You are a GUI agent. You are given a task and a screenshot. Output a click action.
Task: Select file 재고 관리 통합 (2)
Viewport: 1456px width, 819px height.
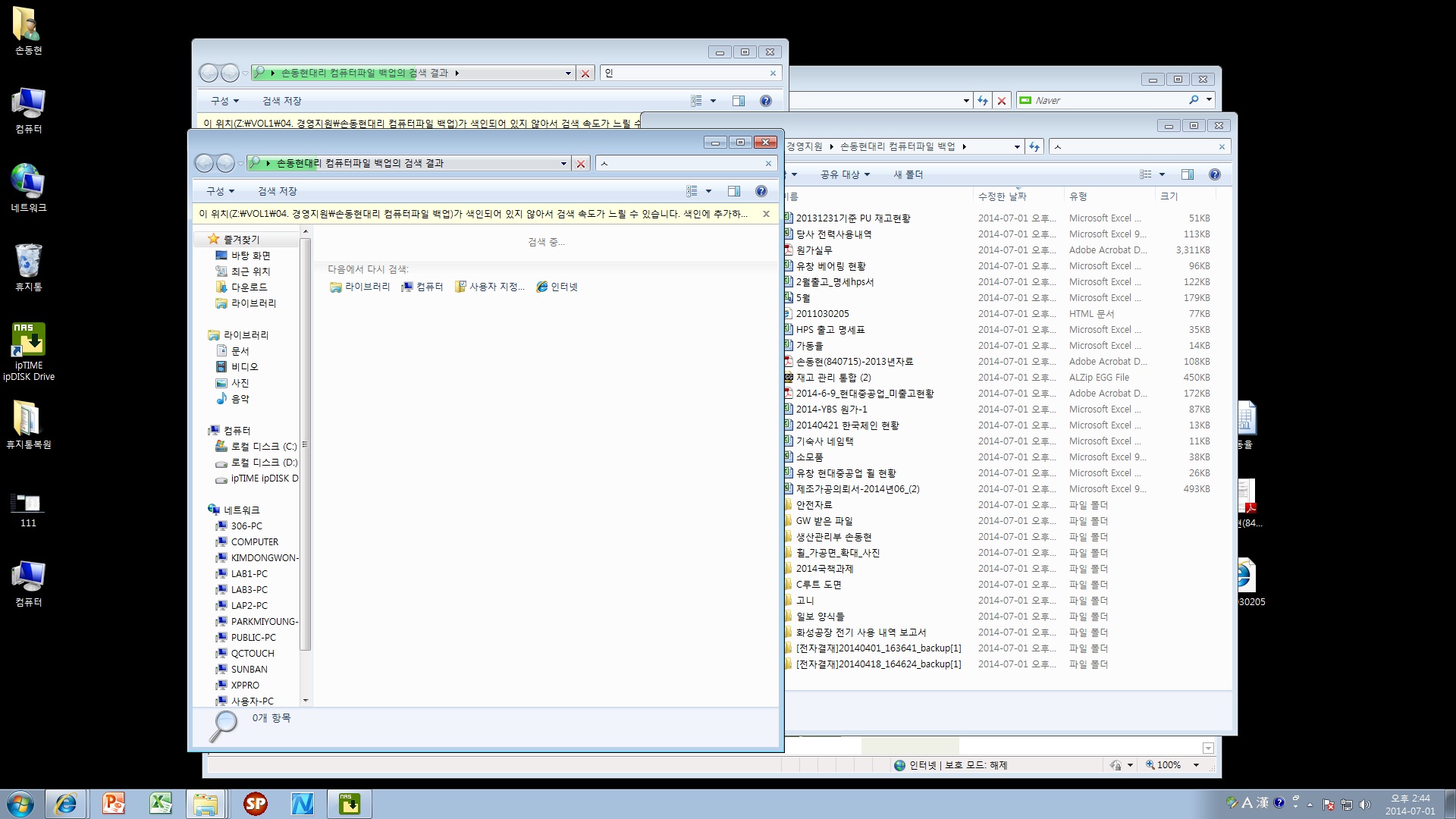pyautogui.click(x=833, y=377)
